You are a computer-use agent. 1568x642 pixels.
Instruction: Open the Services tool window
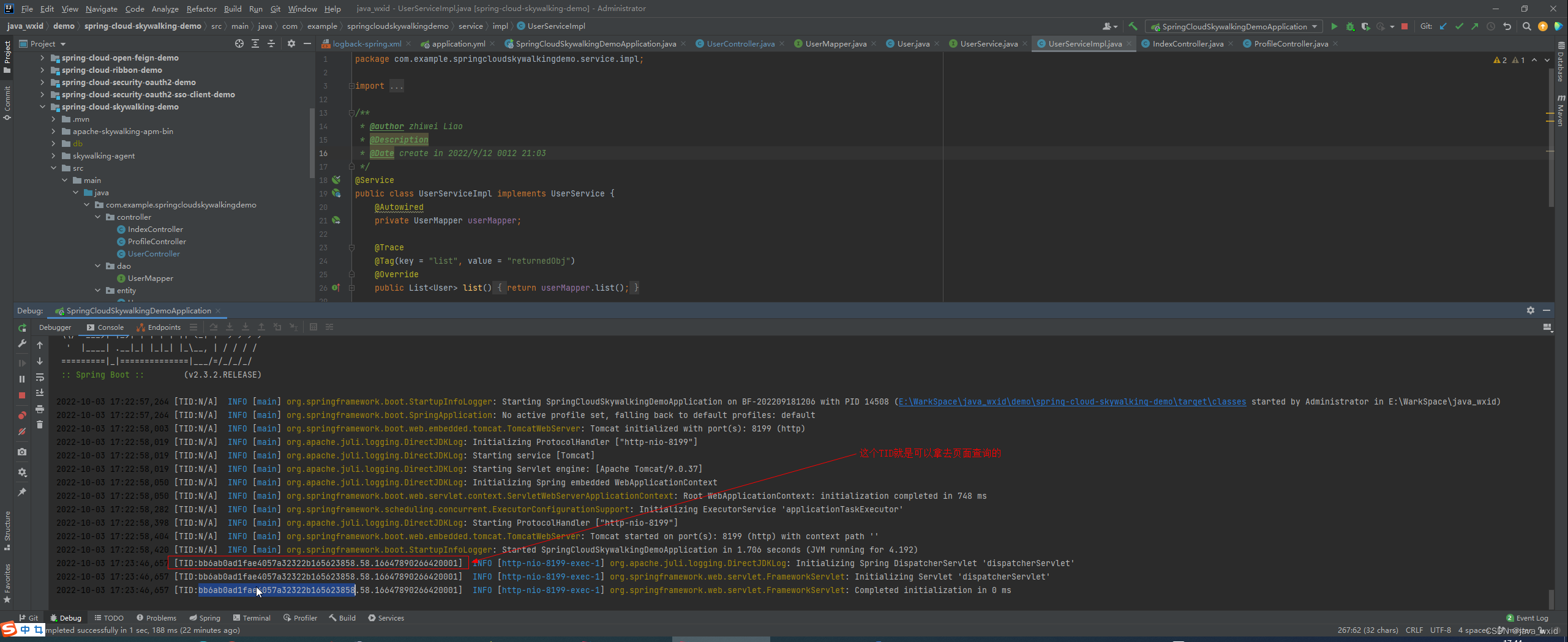386,618
